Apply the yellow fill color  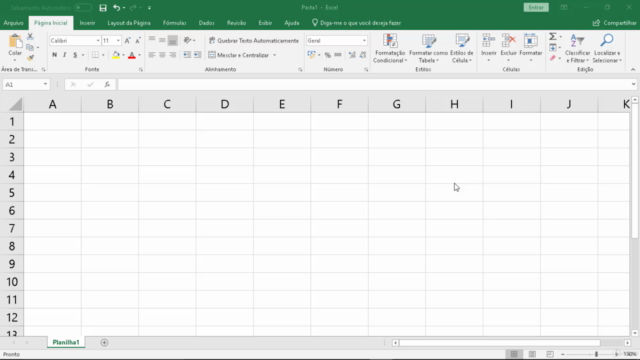click(x=116, y=55)
